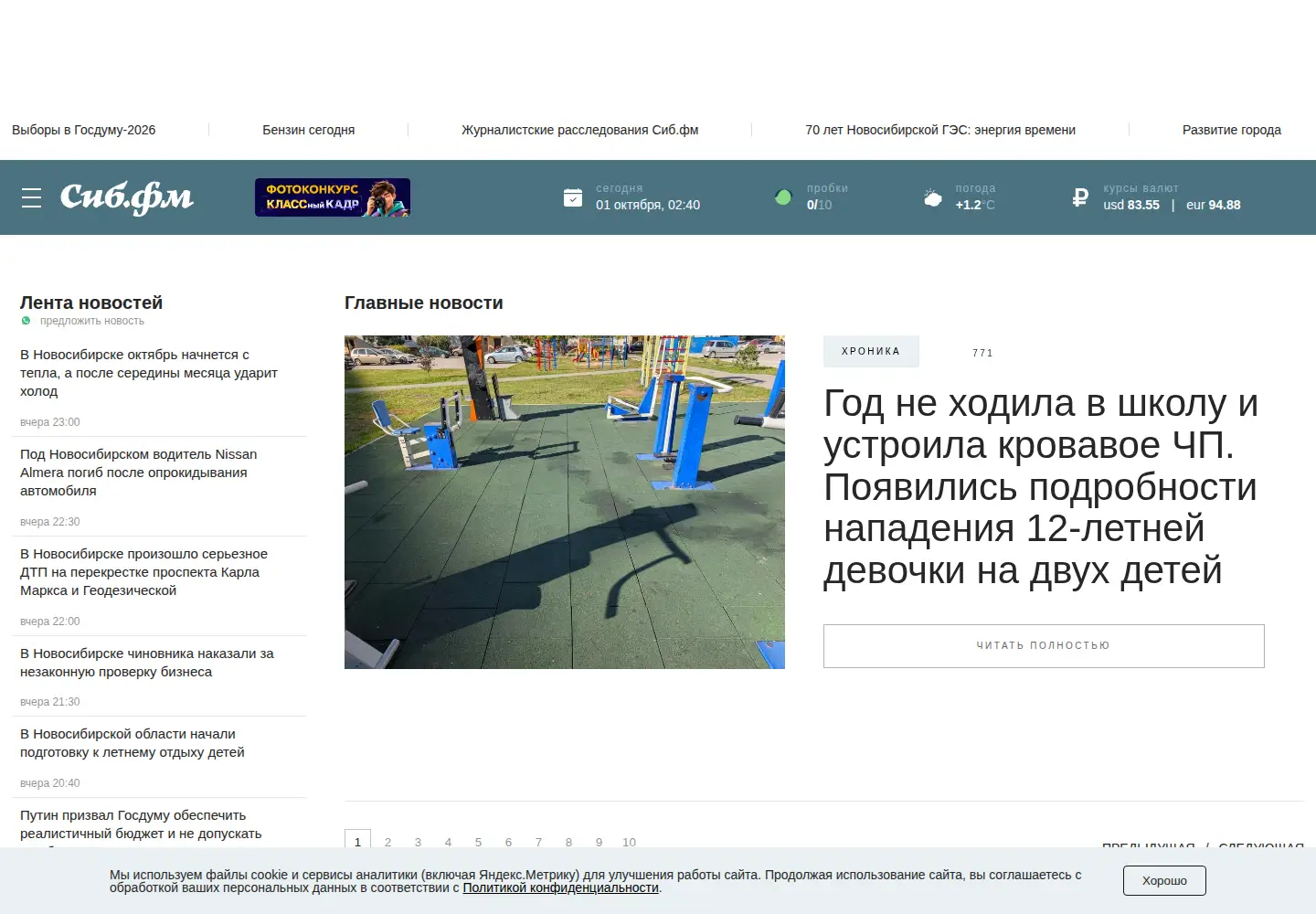The height and width of the screenshot is (914, 1316).
Task: Go to pagination page 5
Action: pos(478,842)
